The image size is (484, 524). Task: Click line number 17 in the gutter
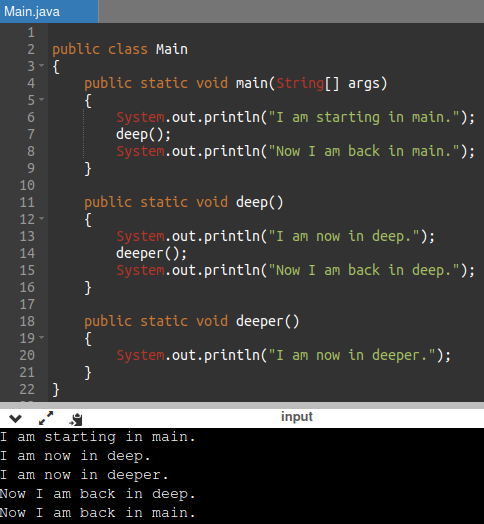tap(27, 304)
